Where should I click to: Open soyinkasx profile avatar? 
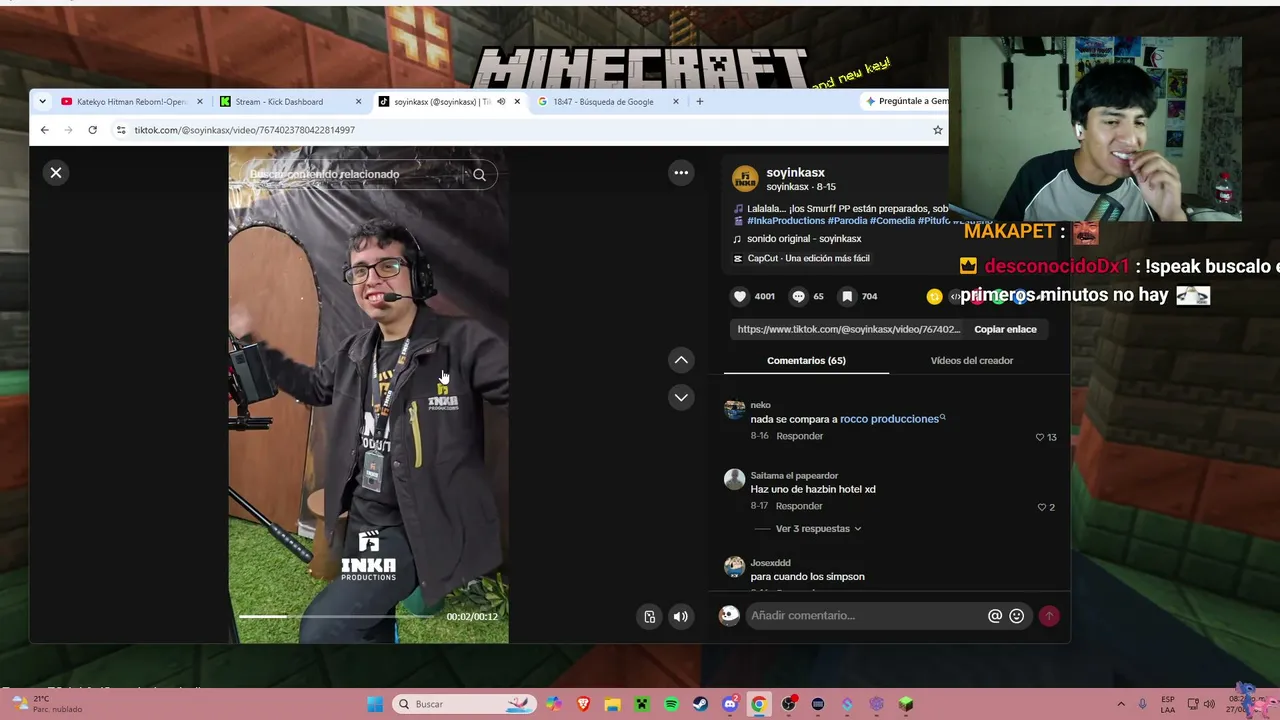pyautogui.click(x=745, y=179)
